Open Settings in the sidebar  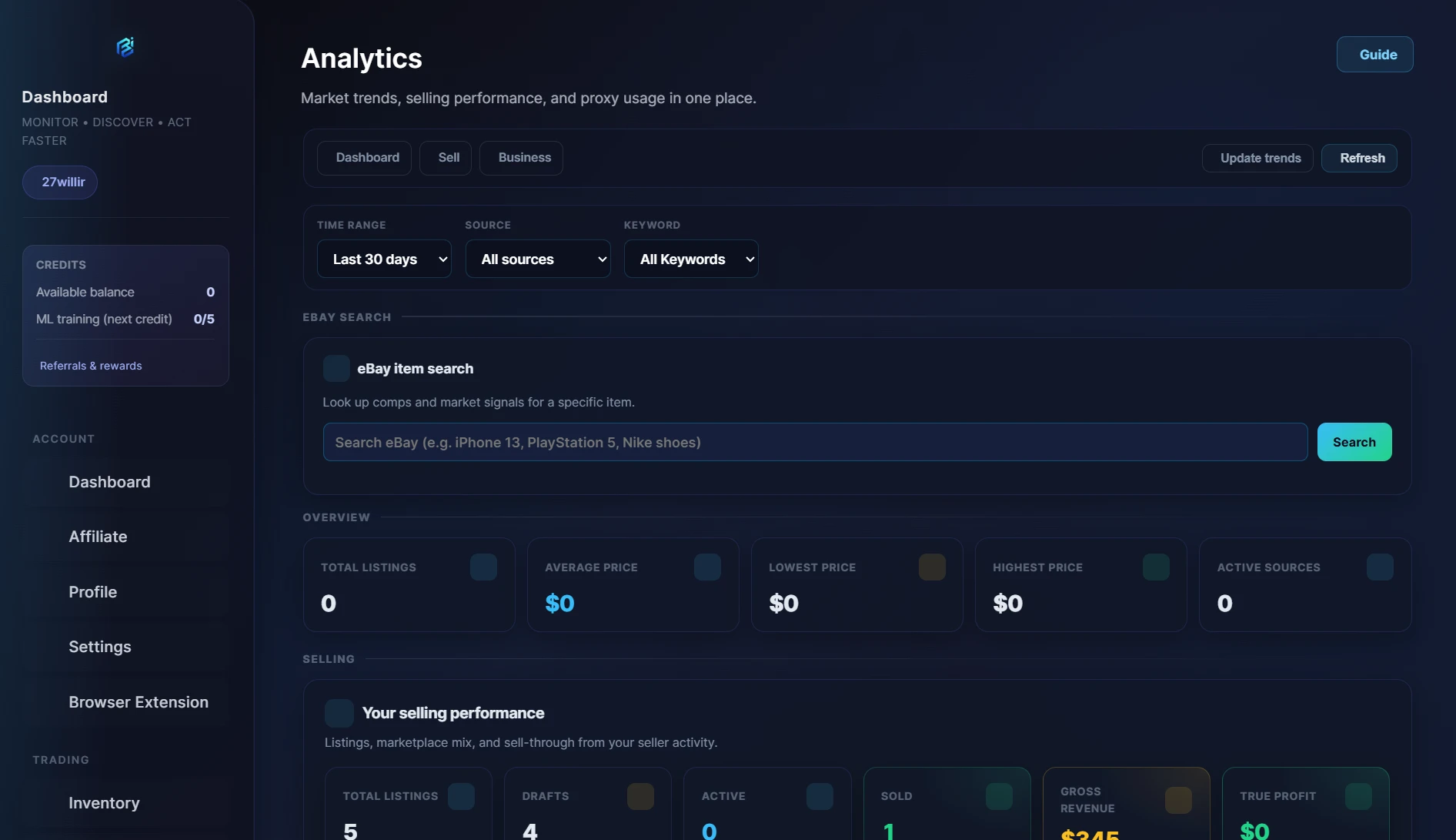click(126, 647)
